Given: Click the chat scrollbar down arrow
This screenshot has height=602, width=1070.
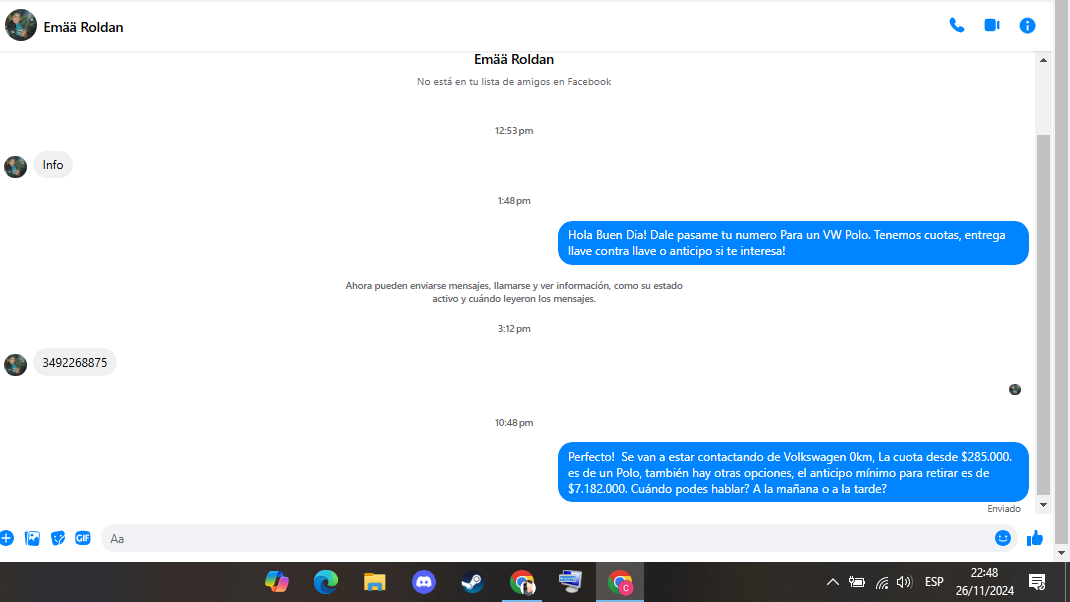Looking at the screenshot, I should tap(1043, 505).
